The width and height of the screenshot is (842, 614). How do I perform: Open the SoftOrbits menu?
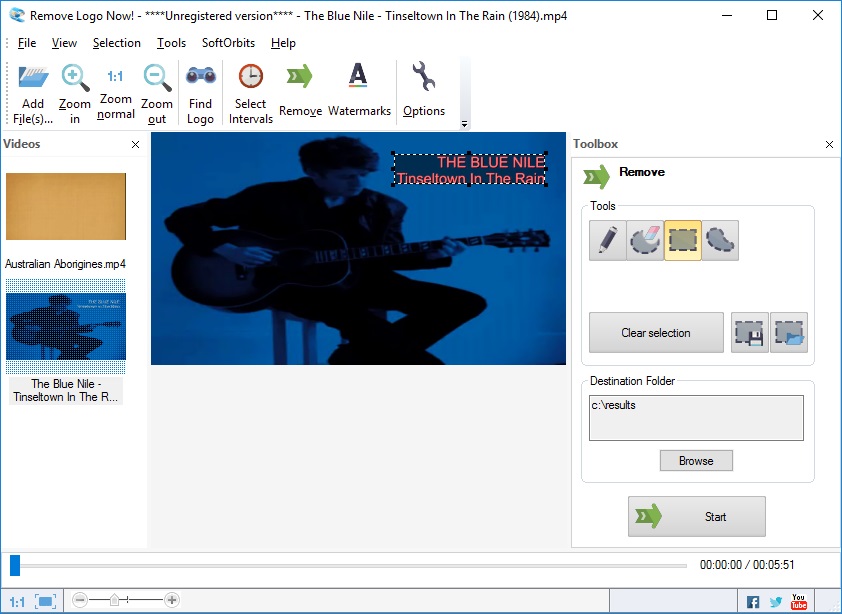tap(228, 43)
